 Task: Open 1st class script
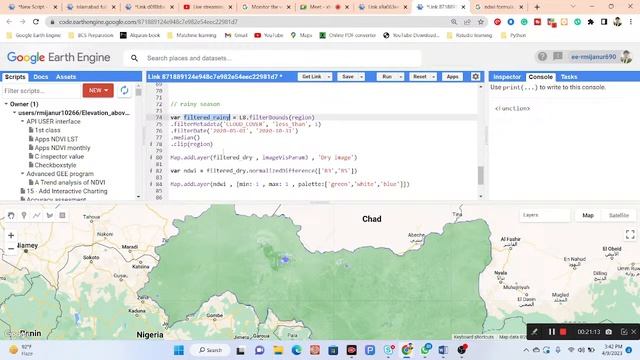(x=47, y=130)
